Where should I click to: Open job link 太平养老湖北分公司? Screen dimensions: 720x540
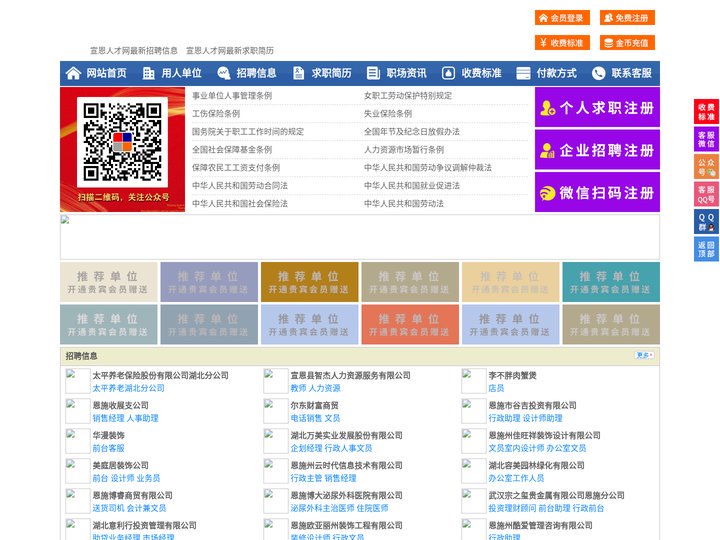coord(129,388)
